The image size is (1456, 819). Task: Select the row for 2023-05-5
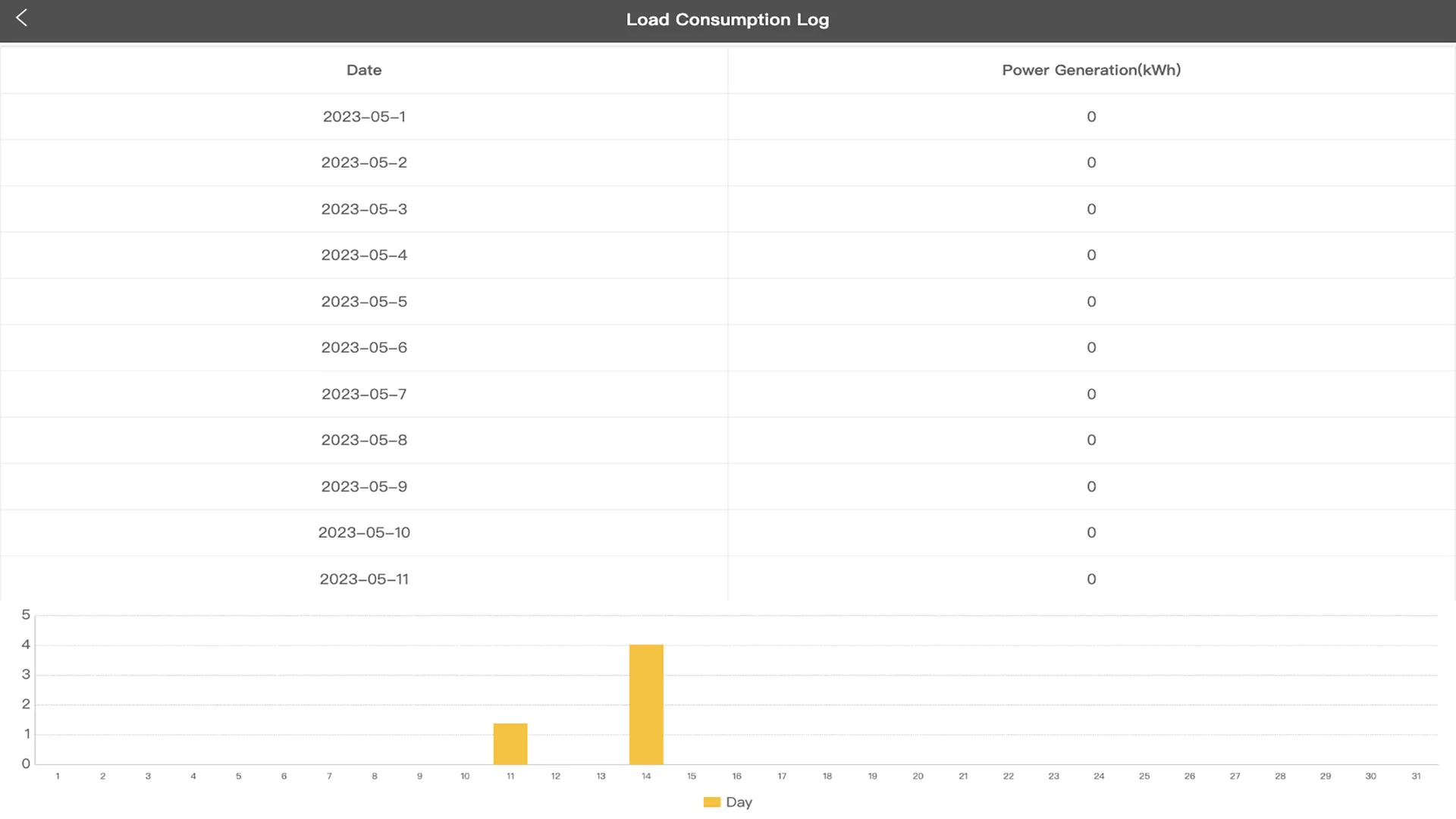click(364, 301)
